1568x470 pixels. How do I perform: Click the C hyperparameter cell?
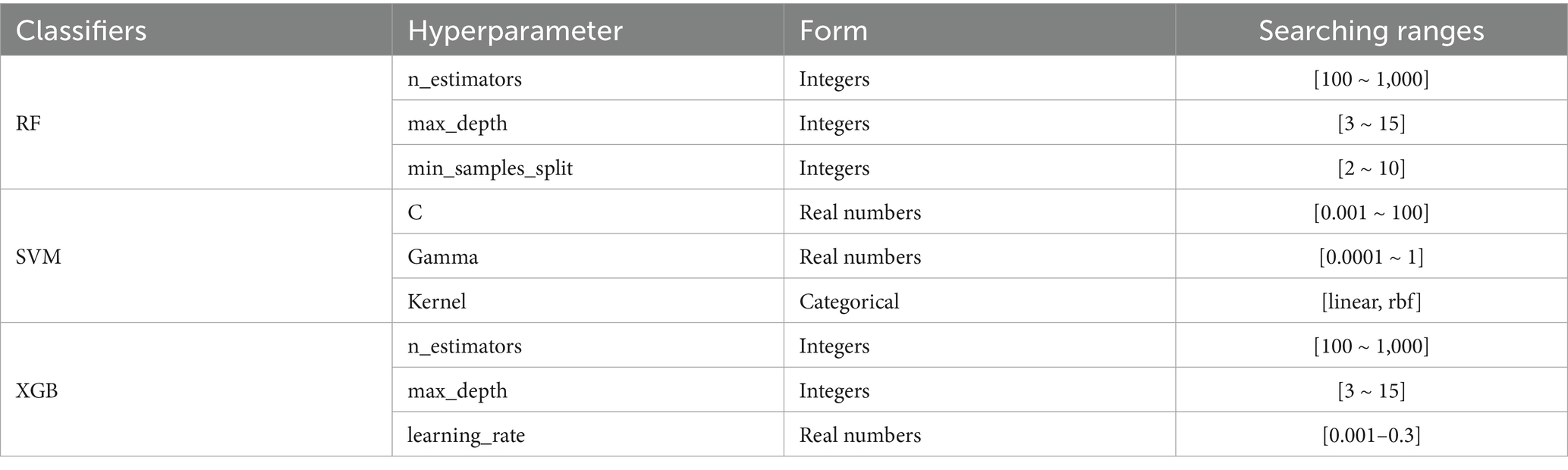[x=415, y=212]
